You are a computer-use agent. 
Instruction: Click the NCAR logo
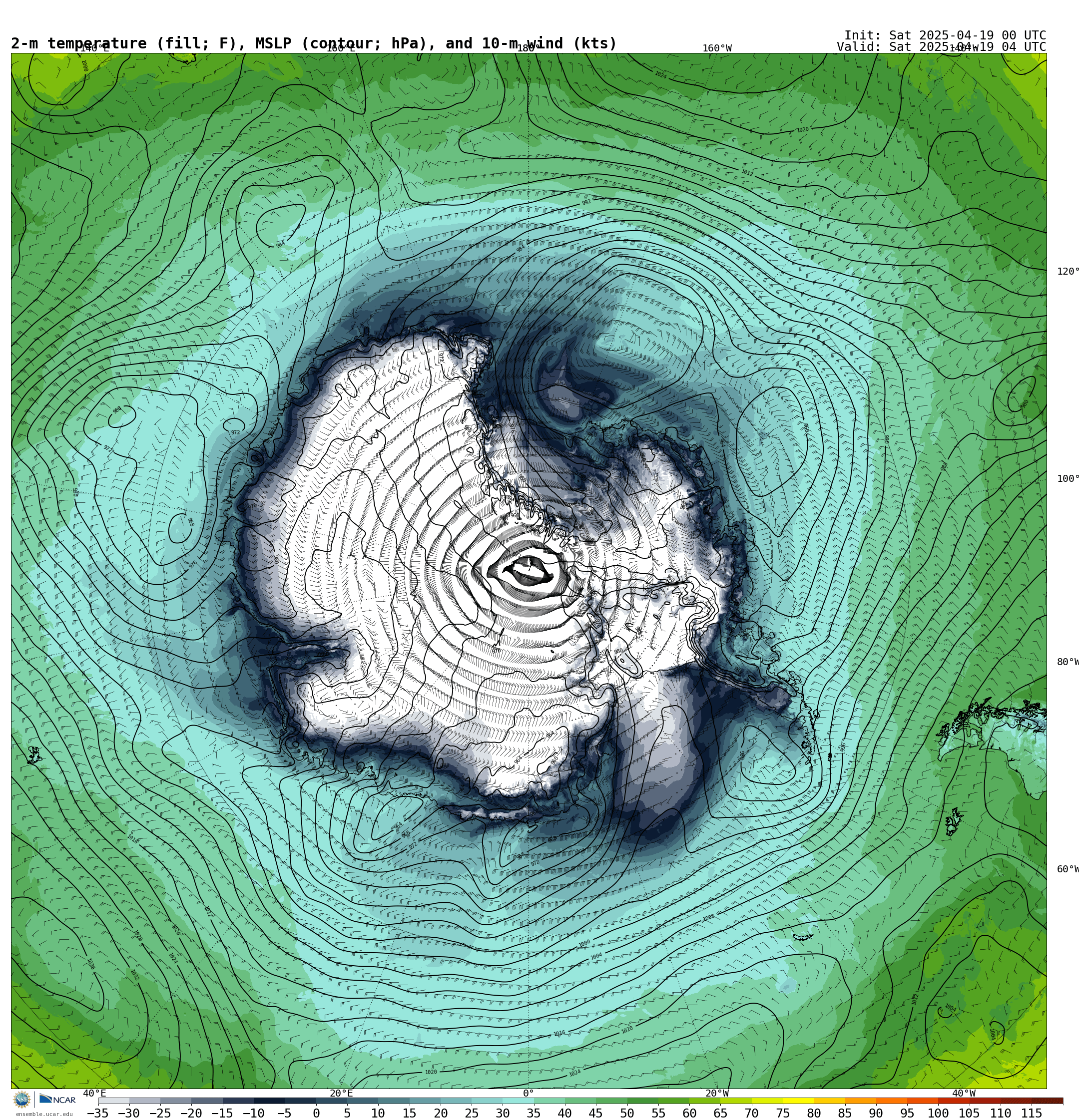57,1100
